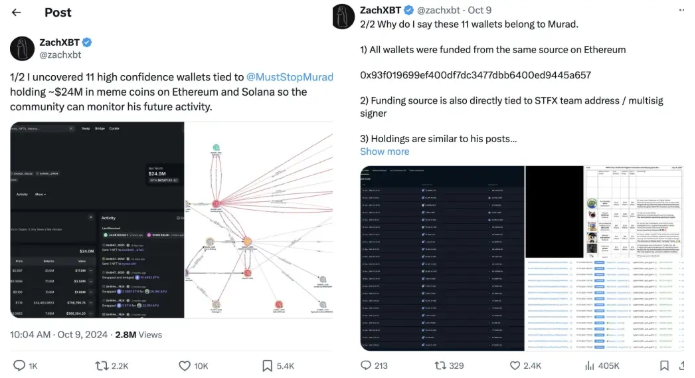Bookmark the post with 5.4K bookmarks
Viewport: 695px width, 378px height.
coord(267,366)
